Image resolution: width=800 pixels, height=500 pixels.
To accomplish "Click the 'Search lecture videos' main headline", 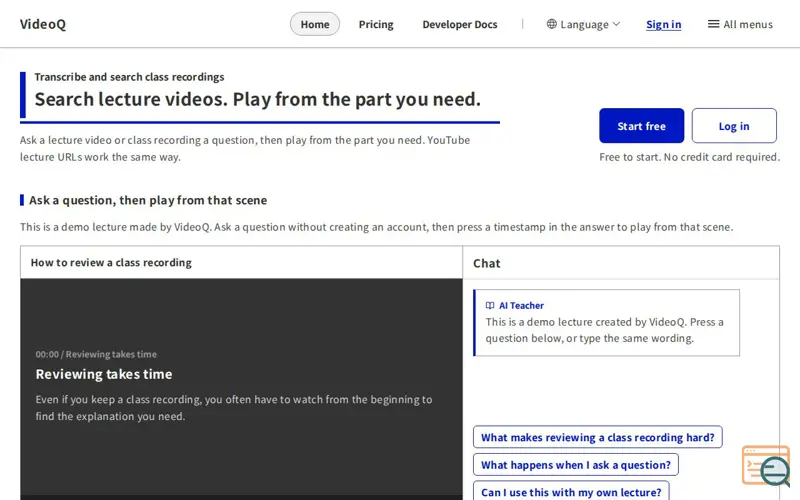I will pyautogui.click(x=258, y=99).
